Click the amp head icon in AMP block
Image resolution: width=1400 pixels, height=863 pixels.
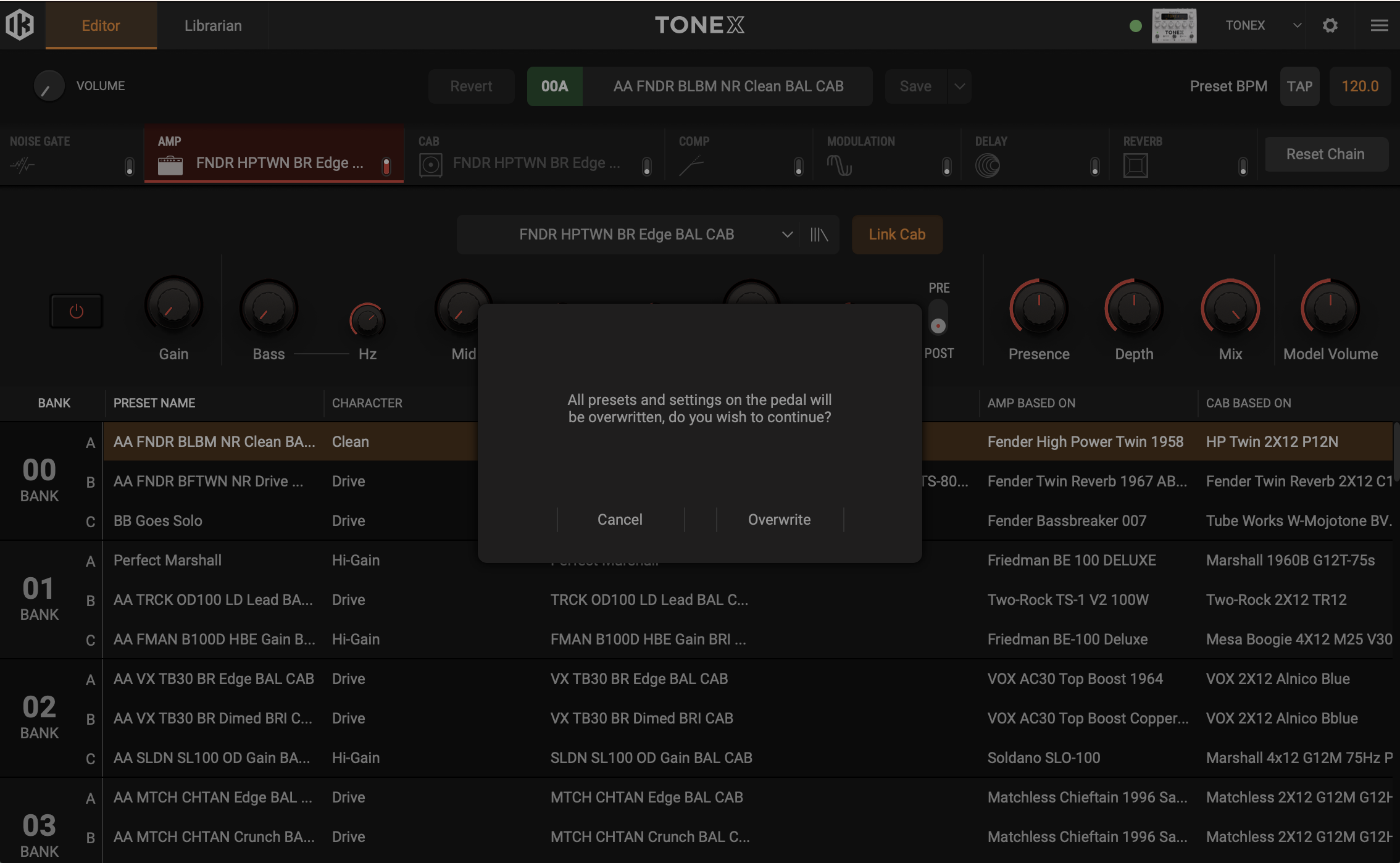170,165
